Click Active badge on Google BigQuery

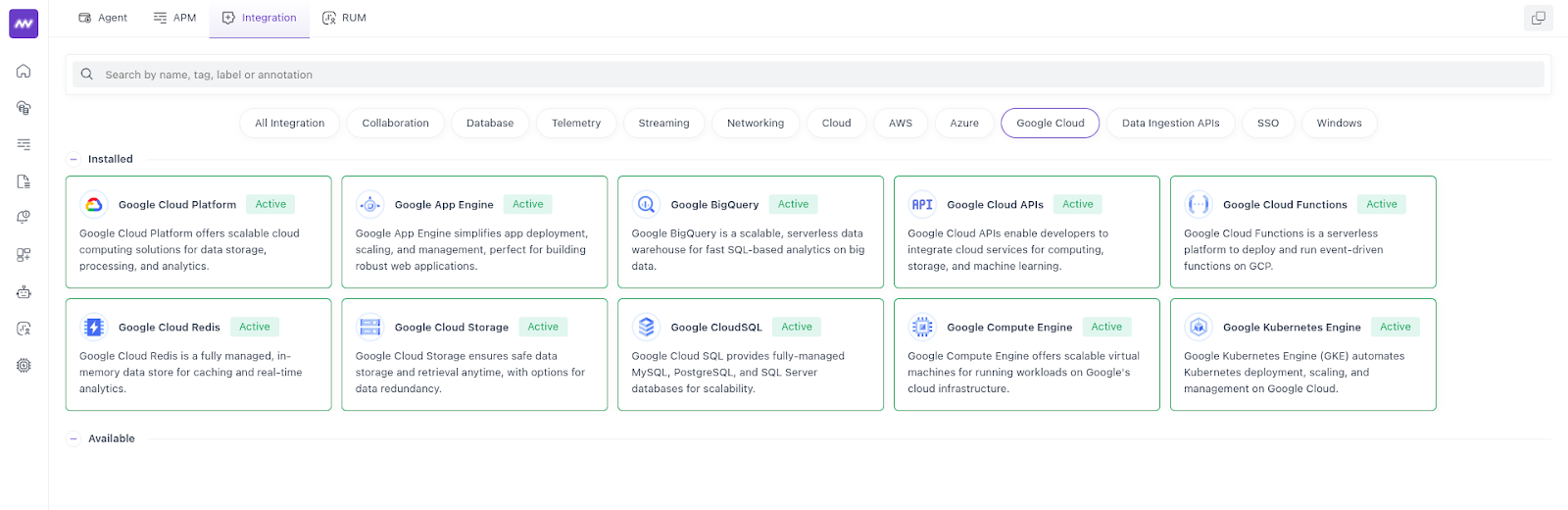[x=794, y=204]
